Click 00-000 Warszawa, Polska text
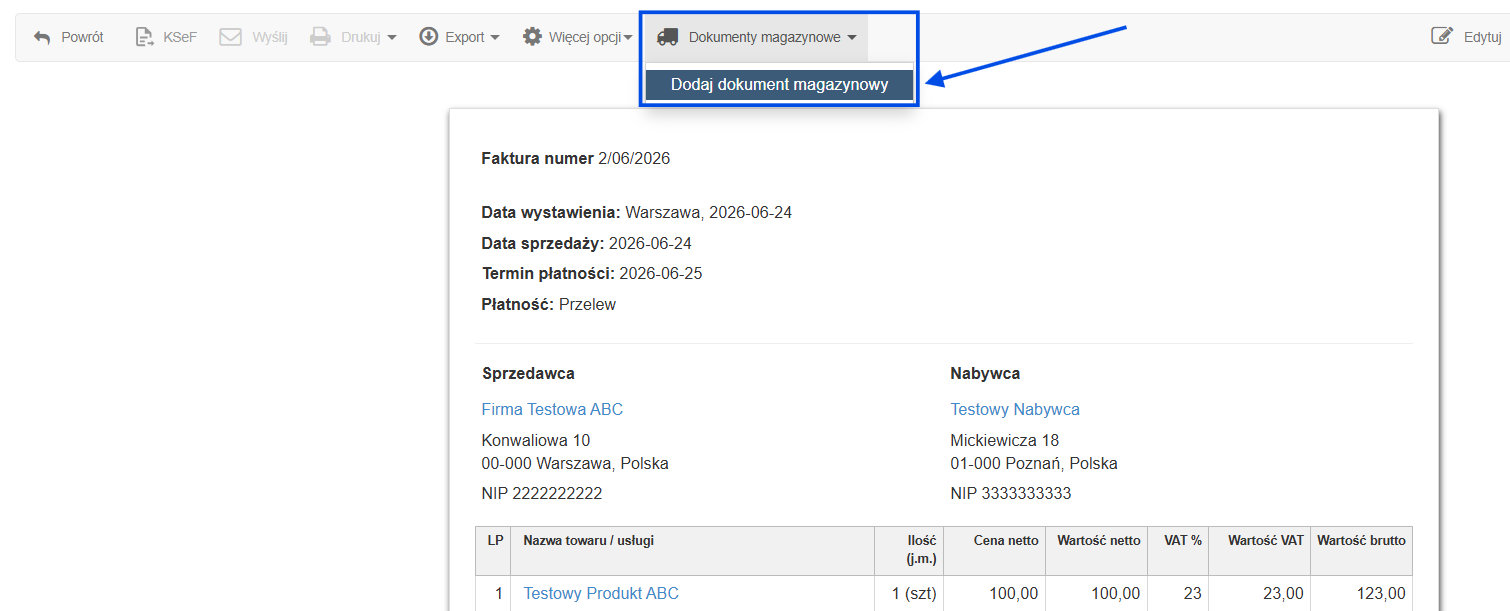 point(575,463)
